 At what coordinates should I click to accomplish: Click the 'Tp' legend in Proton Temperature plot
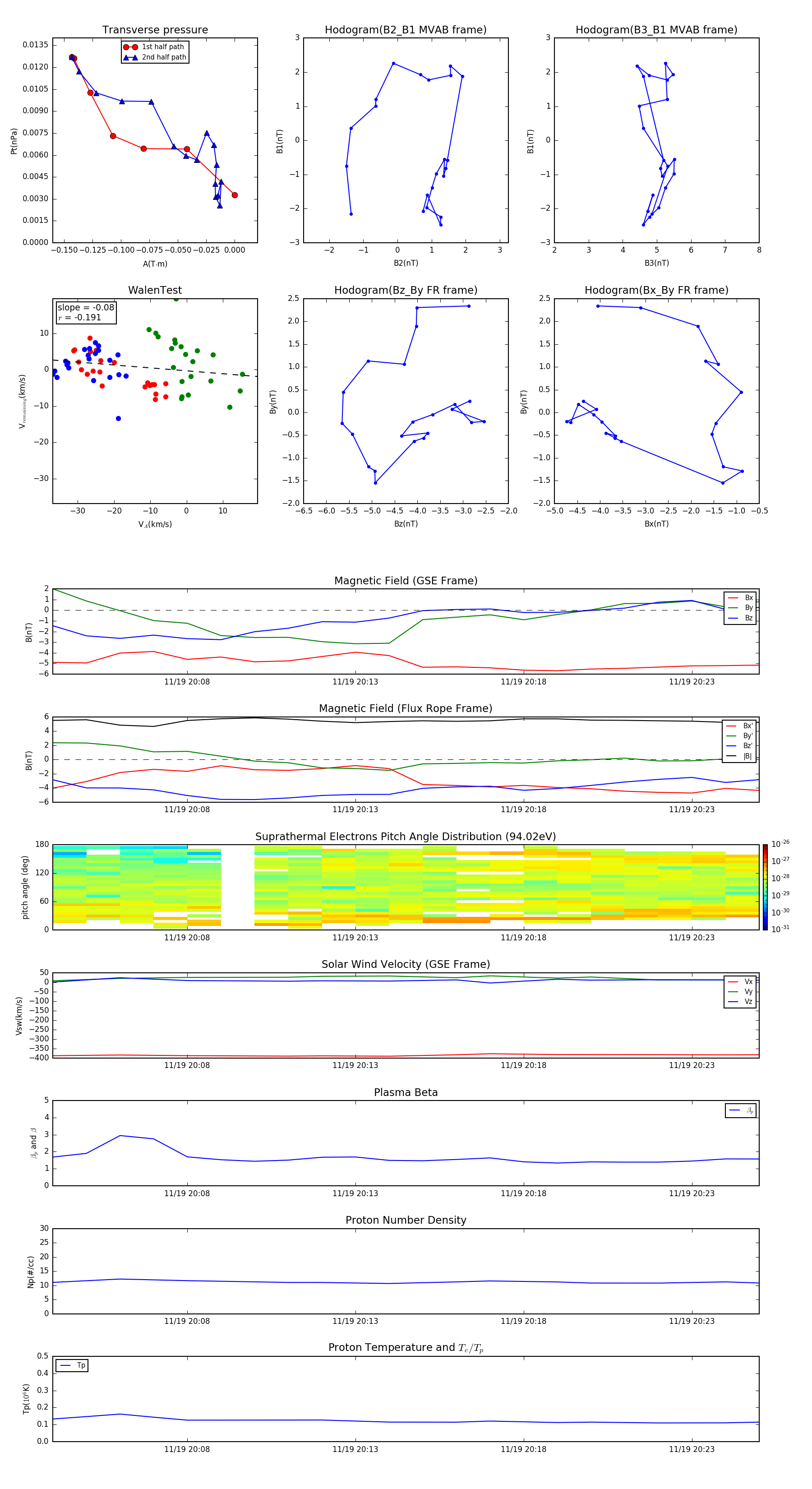click(72, 1366)
